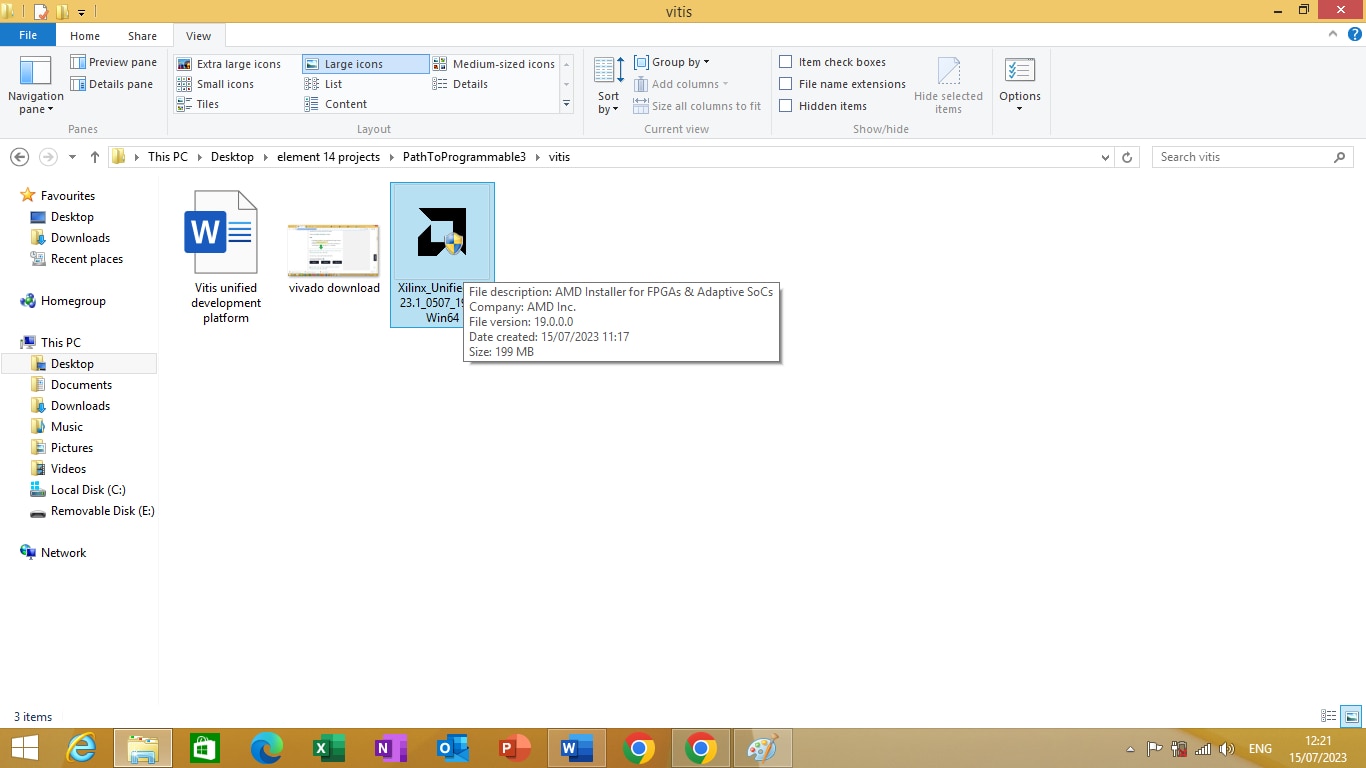This screenshot has width=1366, height=768.
Task: Open the Navigation pane dropdown
Action: click(35, 85)
